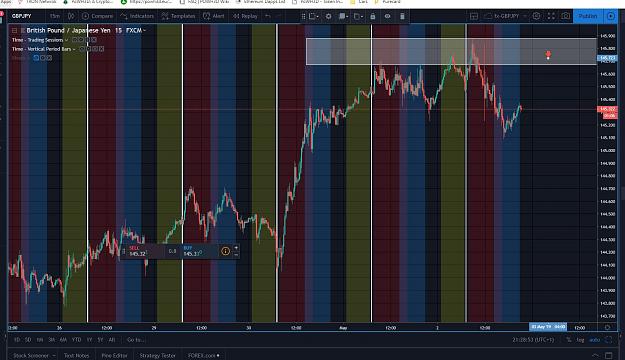
Task: Open the Indicators dialog
Action: [x=137, y=16]
